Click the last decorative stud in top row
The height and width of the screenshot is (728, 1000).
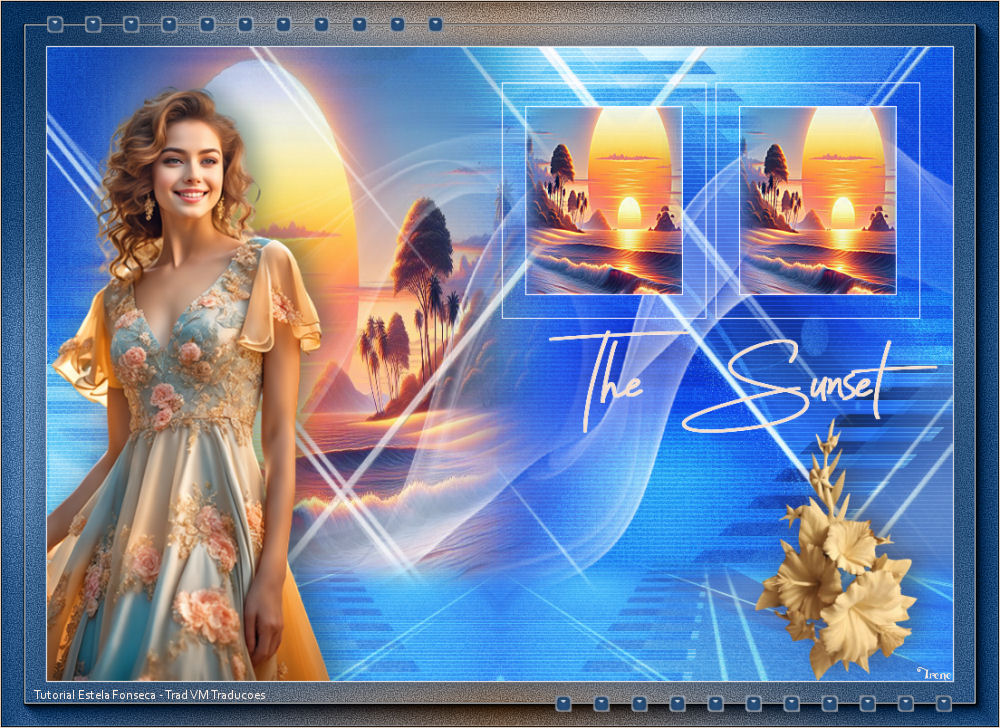pos(435,23)
